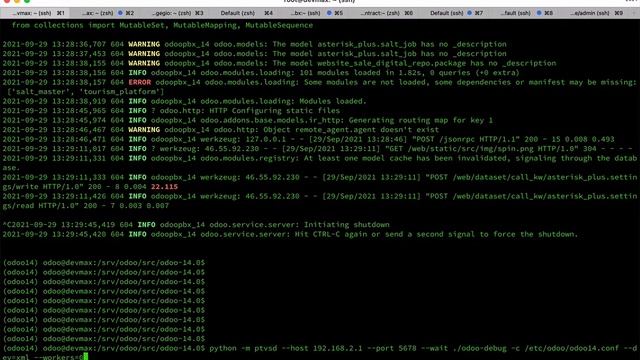
Task: Click 'Hit CTRL-C again' log line
Action: pos(290,234)
